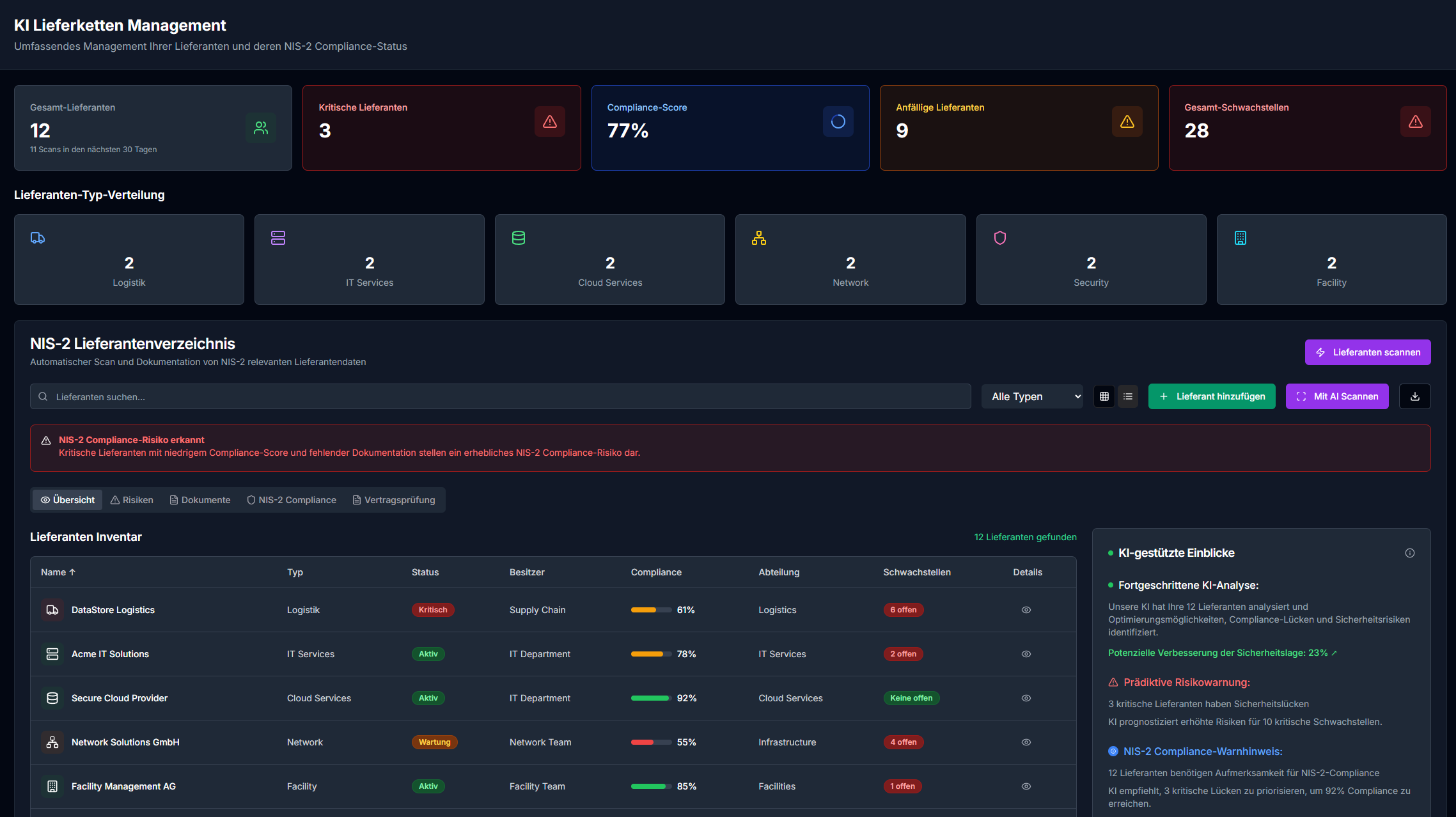Switch to the Risiken tab
The width and height of the screenshot is (1456, 817).
[x=131, y=499]
